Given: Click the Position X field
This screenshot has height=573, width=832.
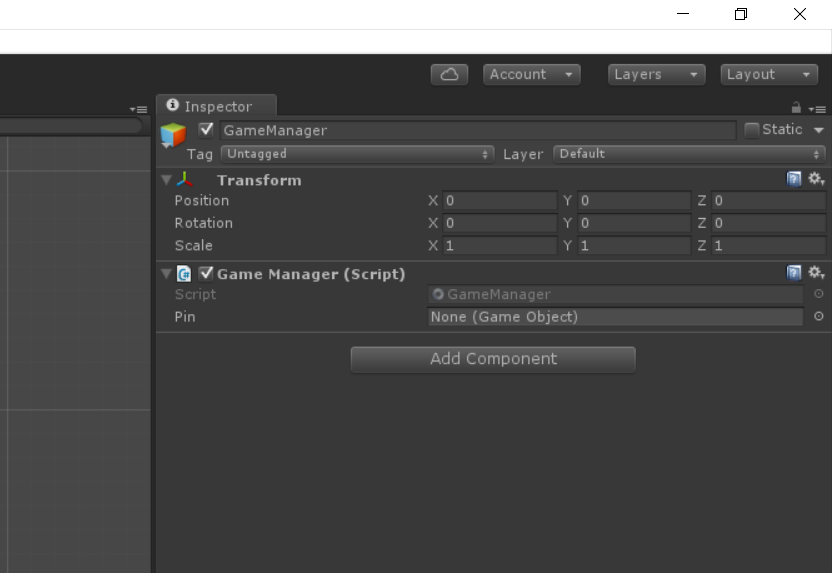Looking at the screenshot, I should pos(500,201).
